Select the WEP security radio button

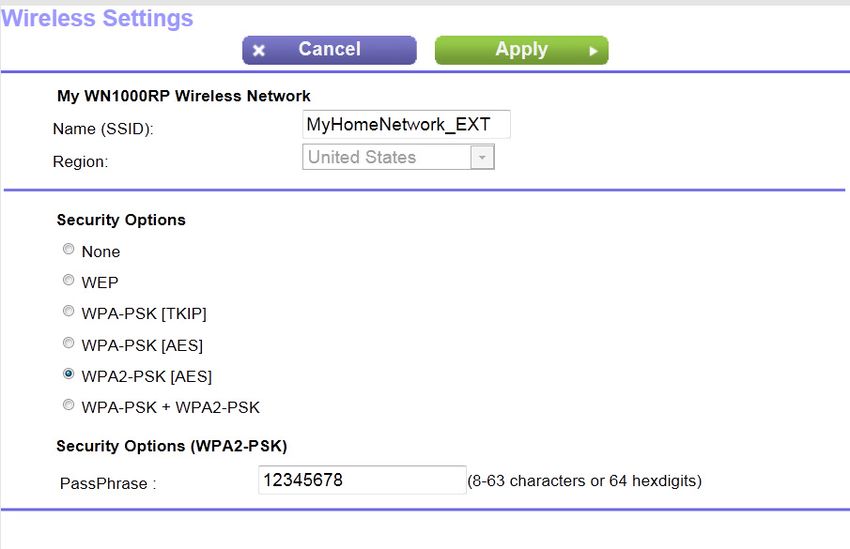(x=68, y=280)
